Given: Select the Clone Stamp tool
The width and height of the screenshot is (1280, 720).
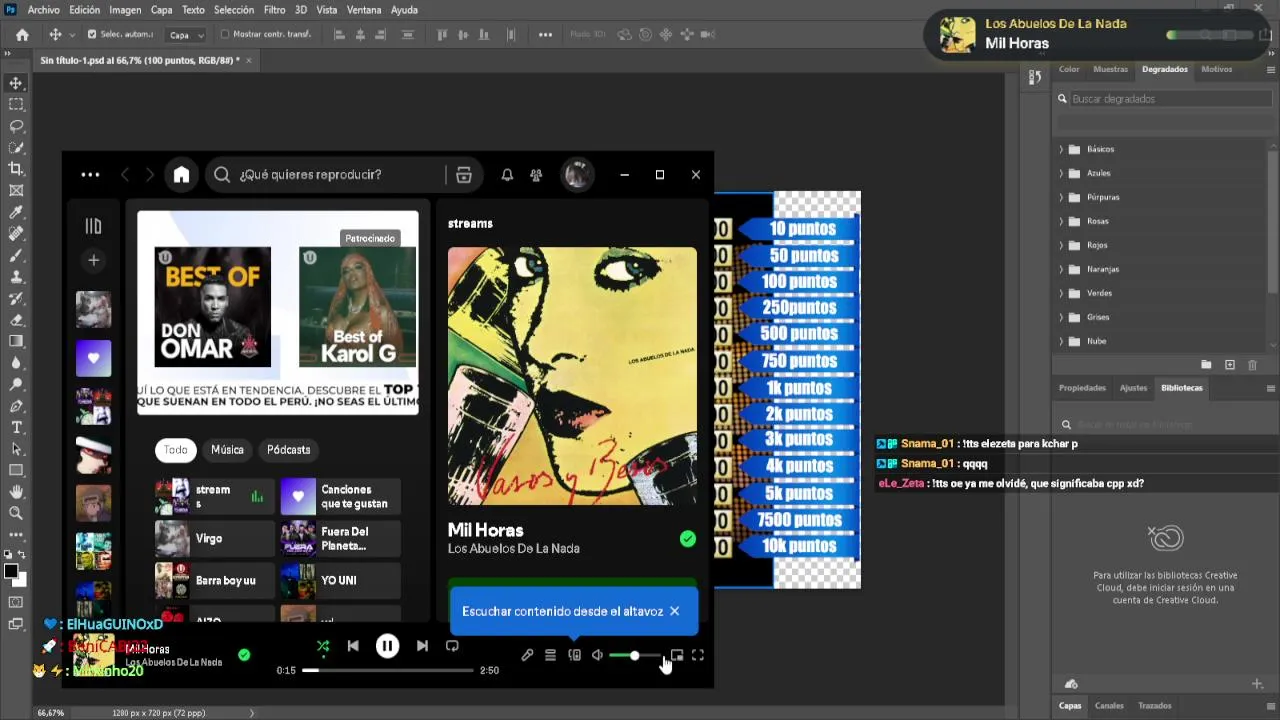Looking at the screenshot, I should point(16,277).
